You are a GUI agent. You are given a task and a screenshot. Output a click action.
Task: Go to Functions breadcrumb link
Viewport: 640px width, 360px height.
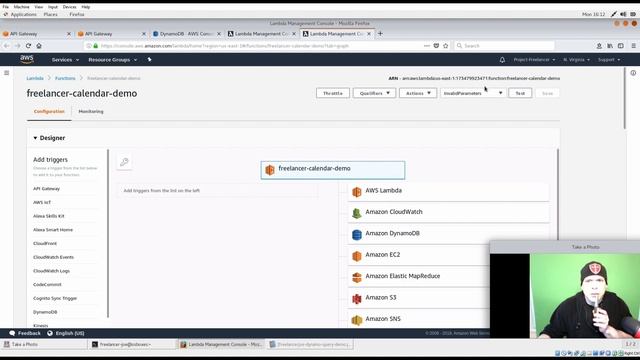tap(65, 78)
